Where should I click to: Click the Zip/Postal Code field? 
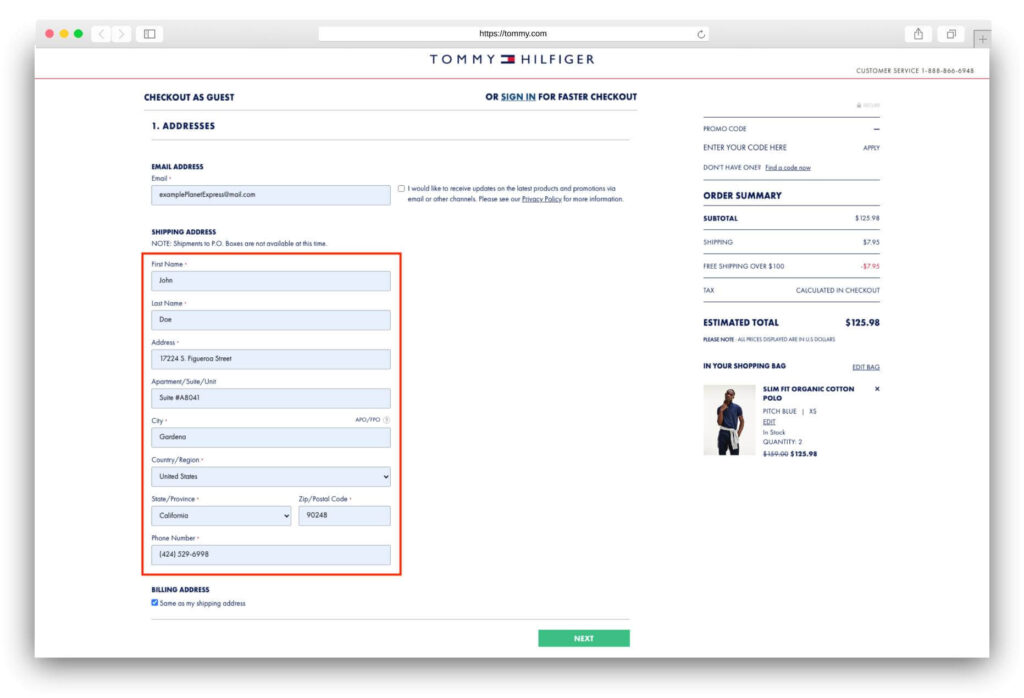344,516
